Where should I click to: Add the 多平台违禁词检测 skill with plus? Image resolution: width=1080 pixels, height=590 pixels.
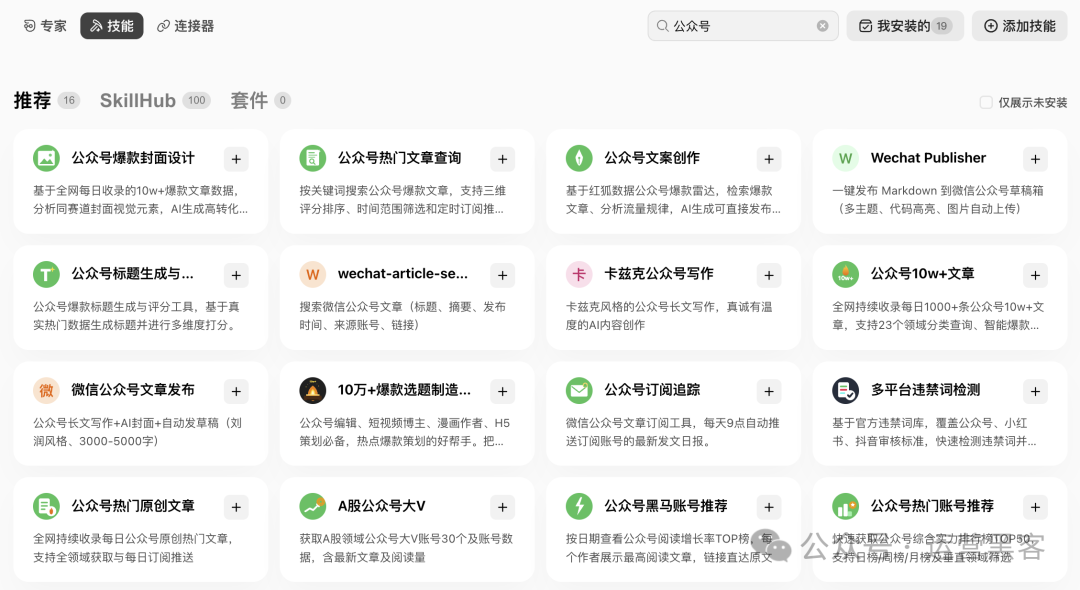point(1035,391)
